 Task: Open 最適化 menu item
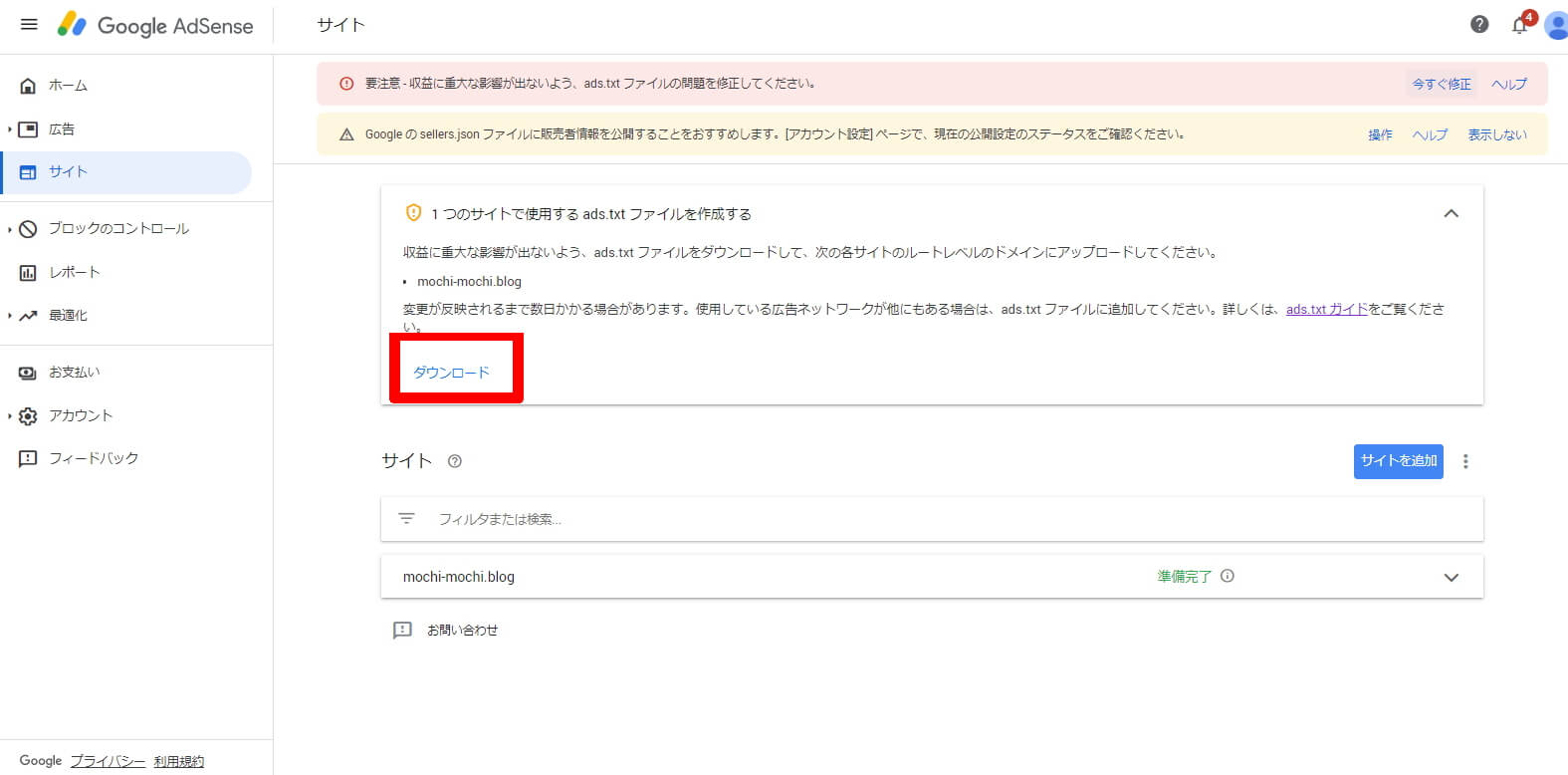point(68,316)
